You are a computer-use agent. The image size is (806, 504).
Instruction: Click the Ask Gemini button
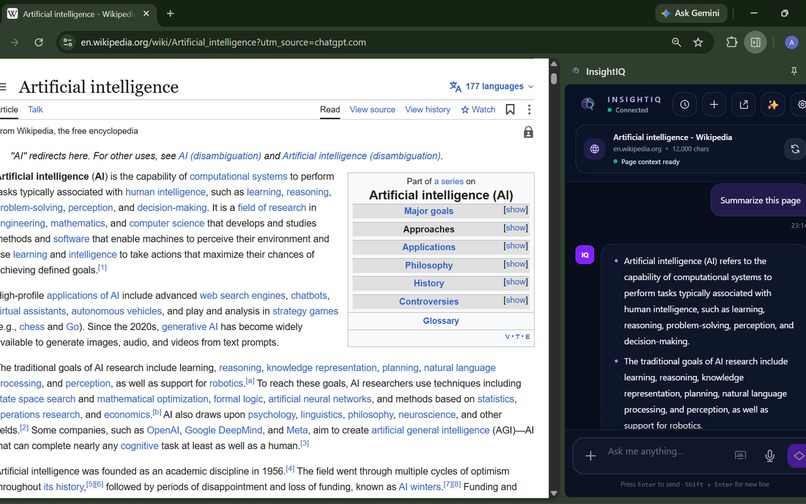[690, 13]
